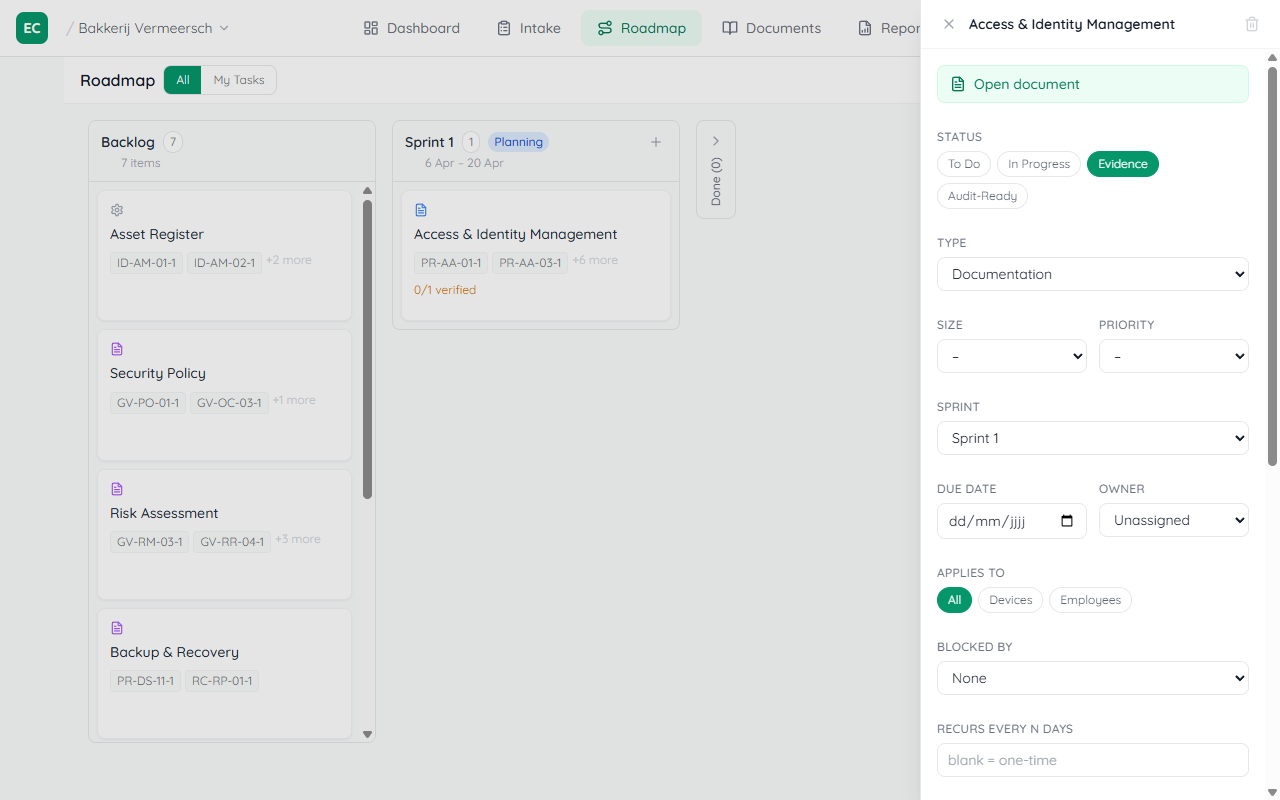Click the trash icon to delete task
Image resolution: width=1280 pixels, height=800 pixels.
click(x=1251, y=24)
